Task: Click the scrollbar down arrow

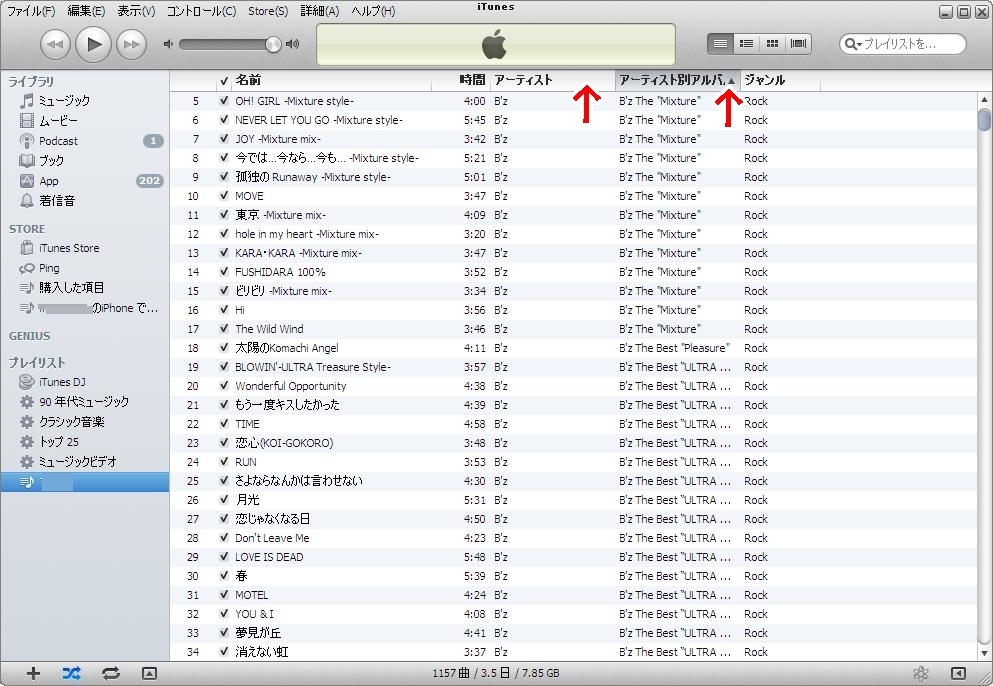Action: (984, 653)
